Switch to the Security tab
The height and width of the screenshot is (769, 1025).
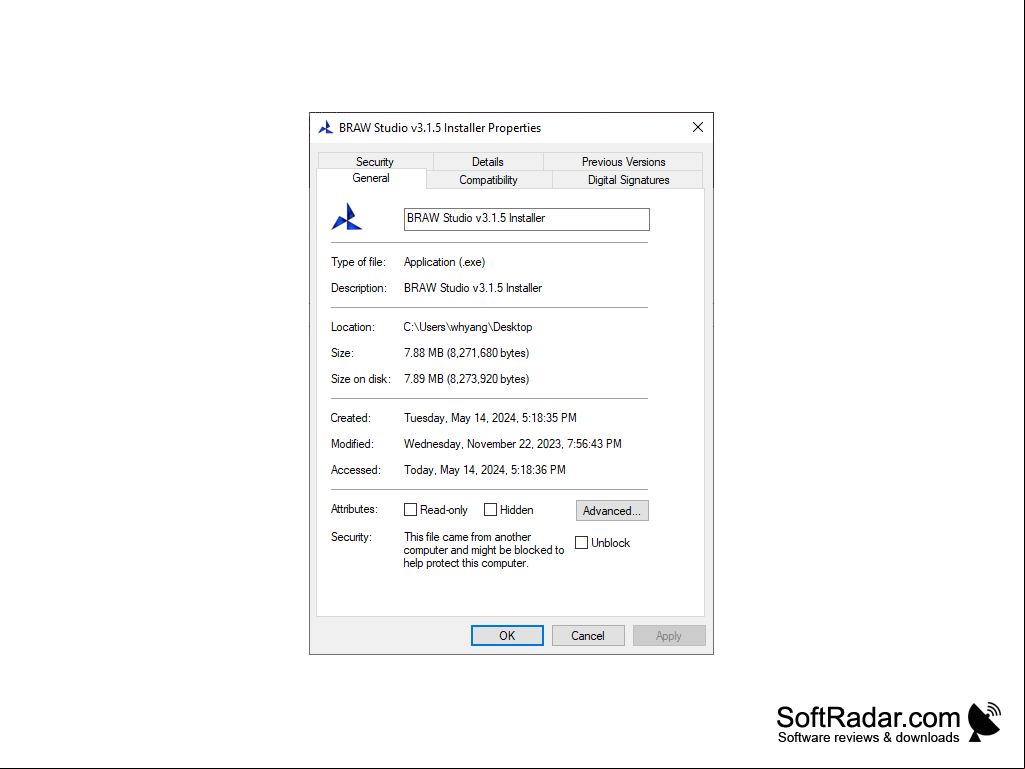[x=375, y=162]
